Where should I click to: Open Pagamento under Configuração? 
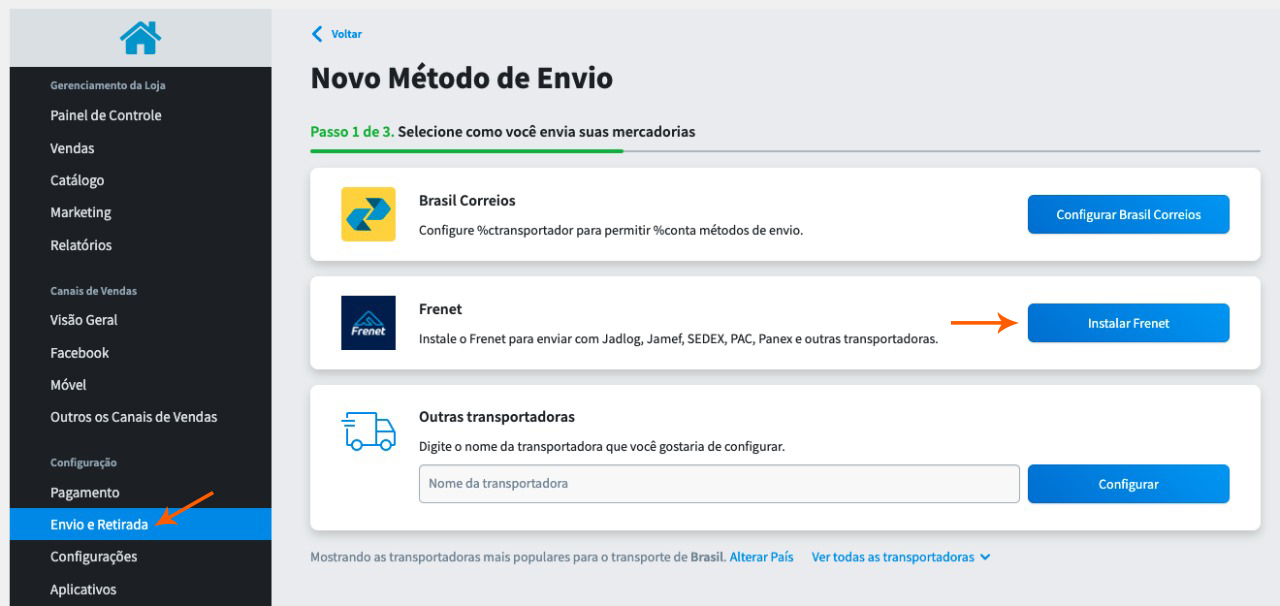84,492
